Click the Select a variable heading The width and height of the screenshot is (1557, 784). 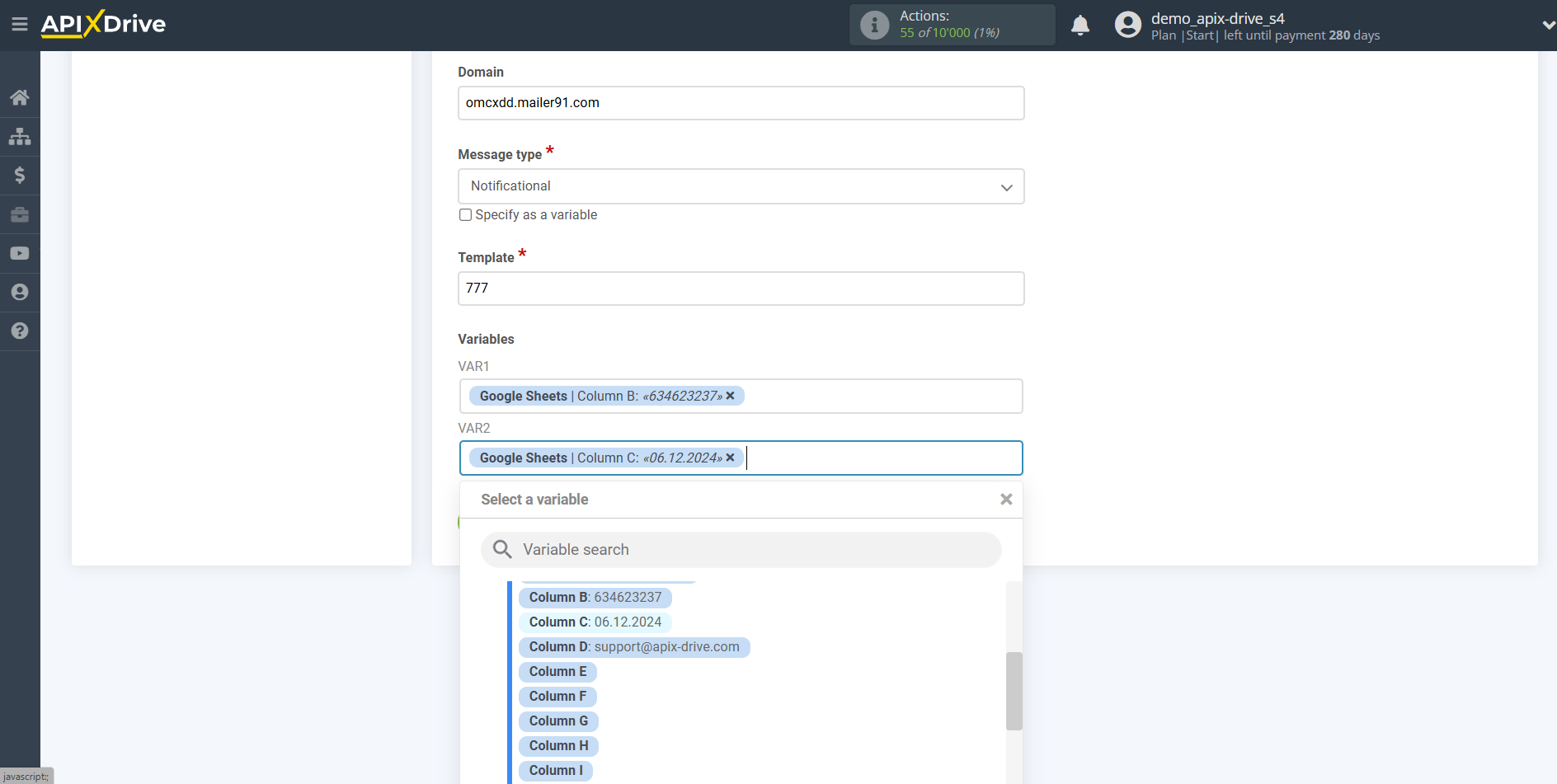coord(534,500)
